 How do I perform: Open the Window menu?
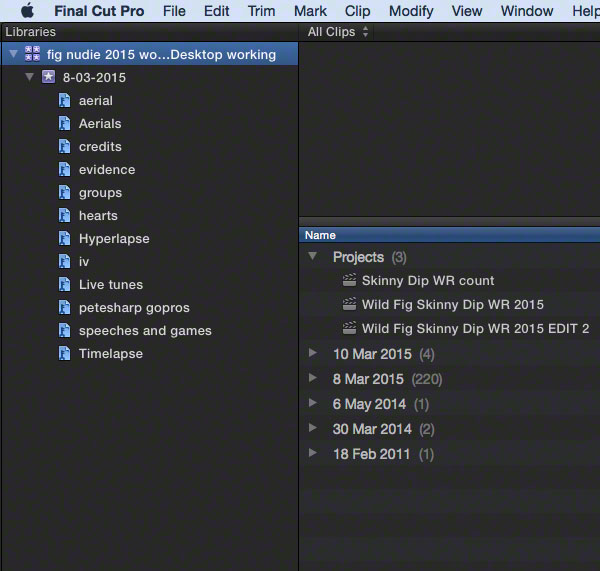click(527, 11)
